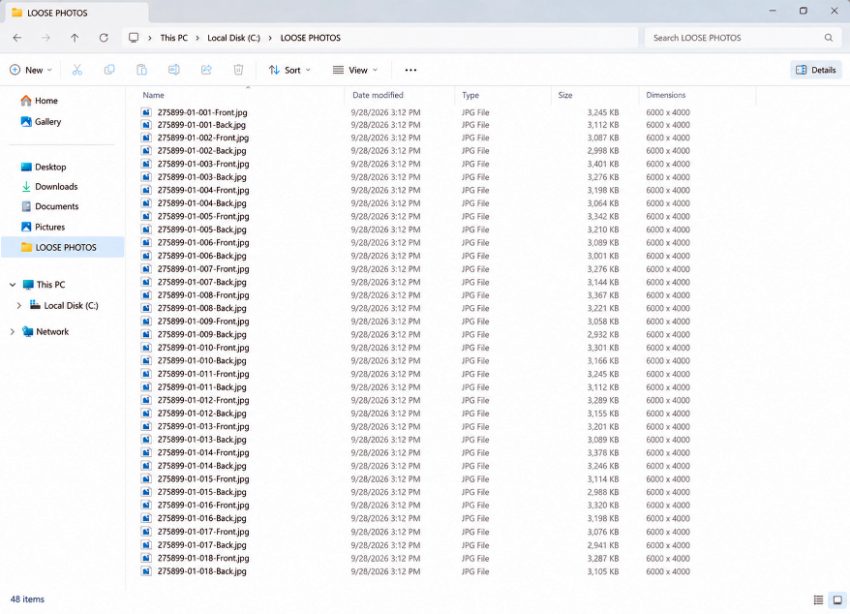
Task: Click chevron after This PC in address bar
Action: tap(197, 38)
